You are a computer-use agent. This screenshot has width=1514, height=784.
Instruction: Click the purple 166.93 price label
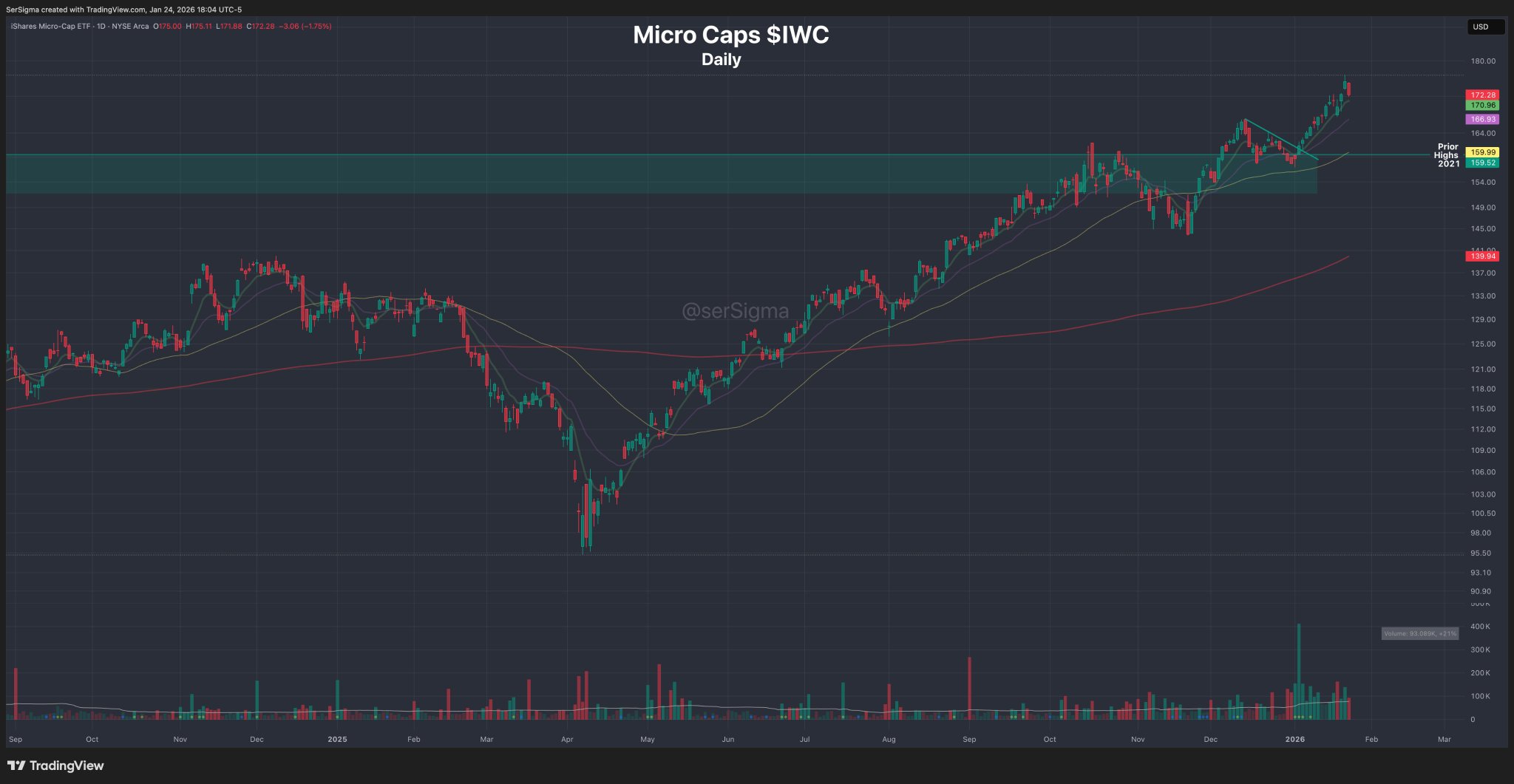[1482, 119]
